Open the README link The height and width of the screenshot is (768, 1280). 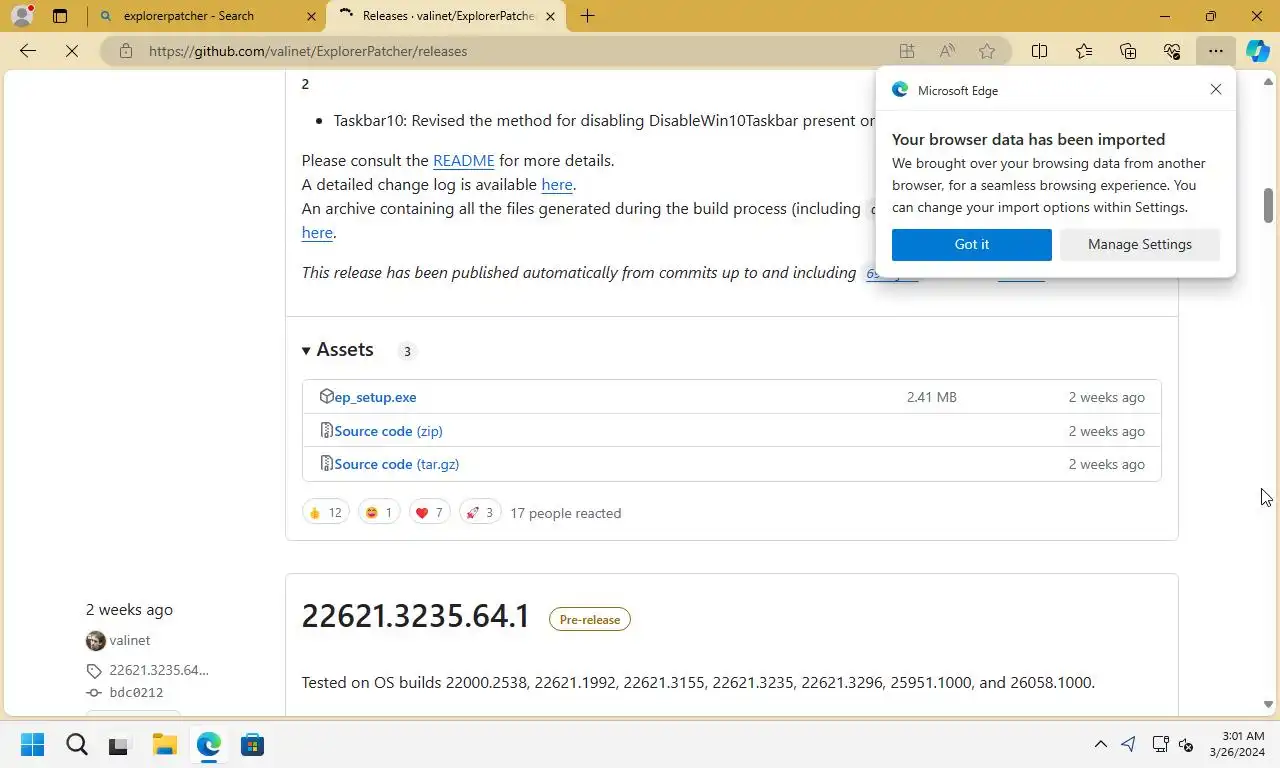[464, 160]
